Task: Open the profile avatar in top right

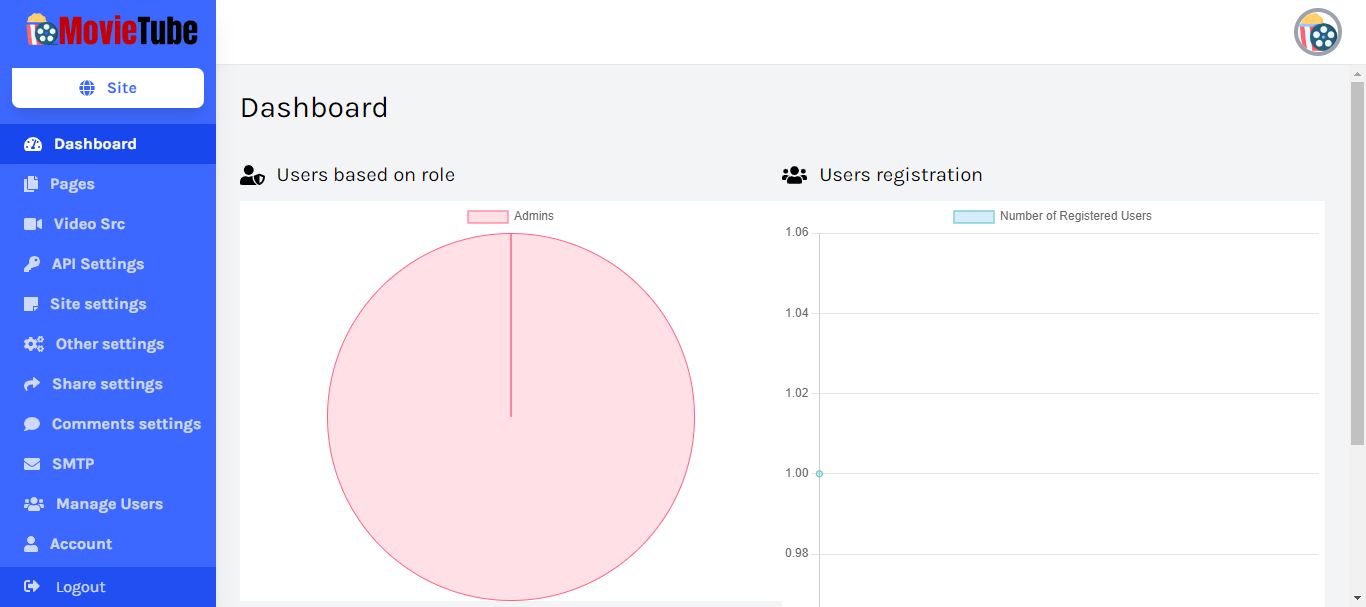Action: [x=1317, y=33]
